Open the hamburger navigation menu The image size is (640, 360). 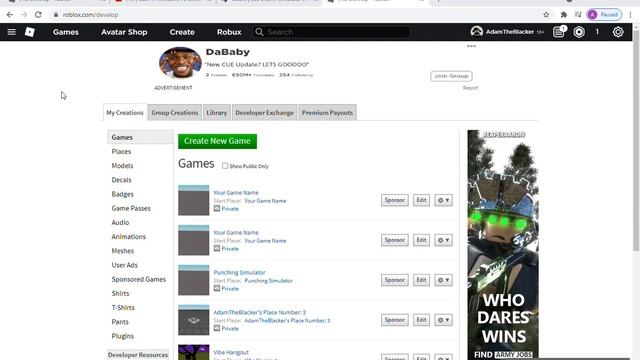11,32
